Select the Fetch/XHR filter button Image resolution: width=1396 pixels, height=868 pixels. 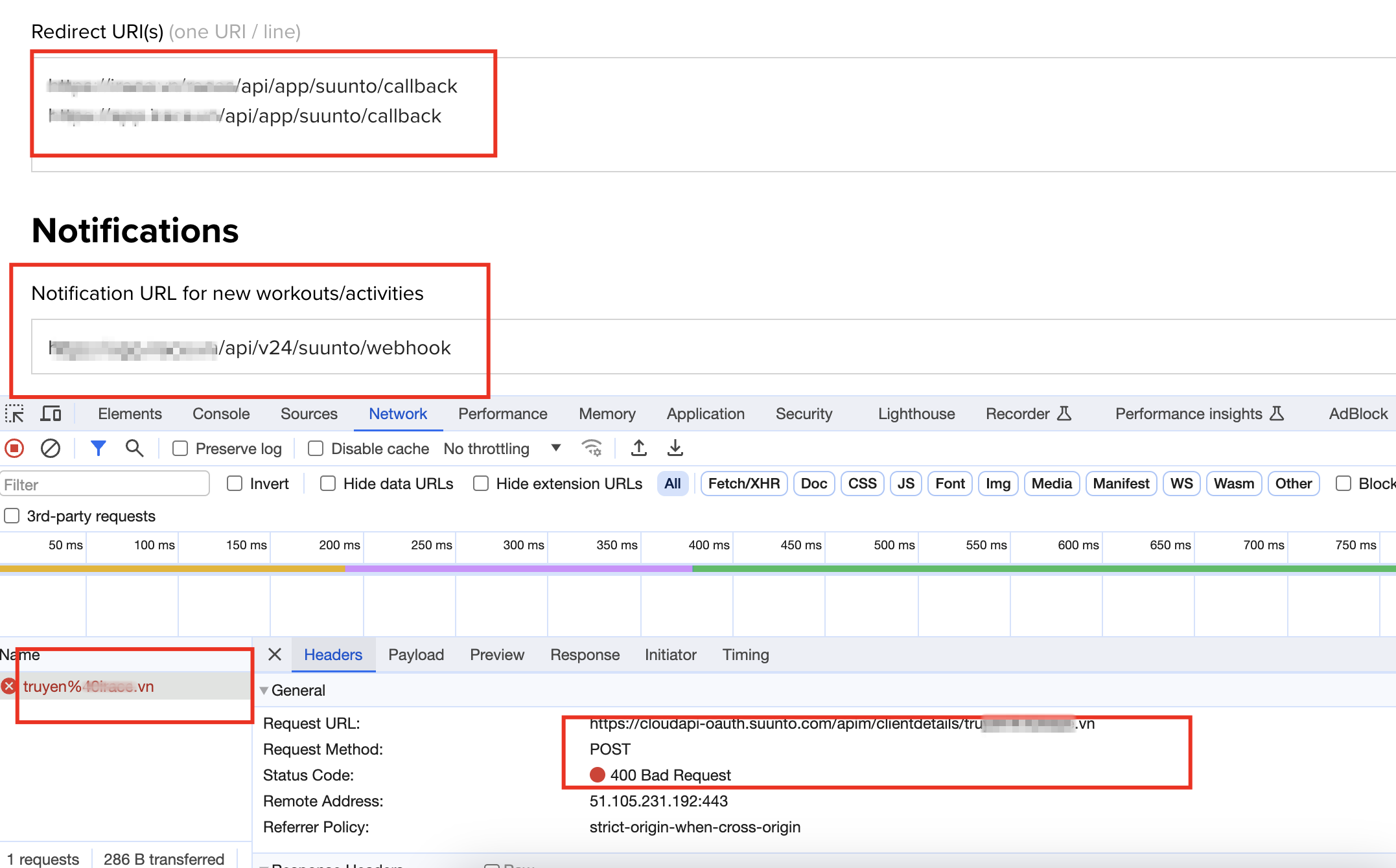click(743, 484)
